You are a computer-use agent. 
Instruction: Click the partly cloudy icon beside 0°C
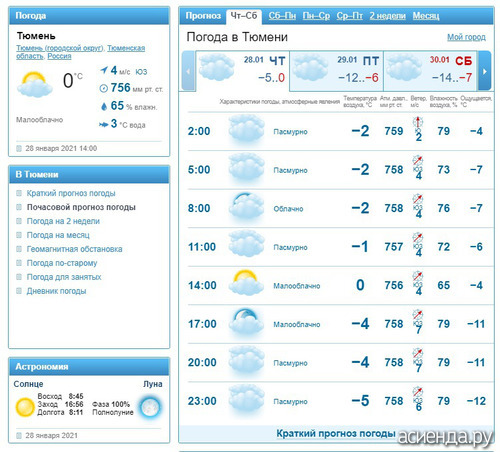[x=35, y=85]
